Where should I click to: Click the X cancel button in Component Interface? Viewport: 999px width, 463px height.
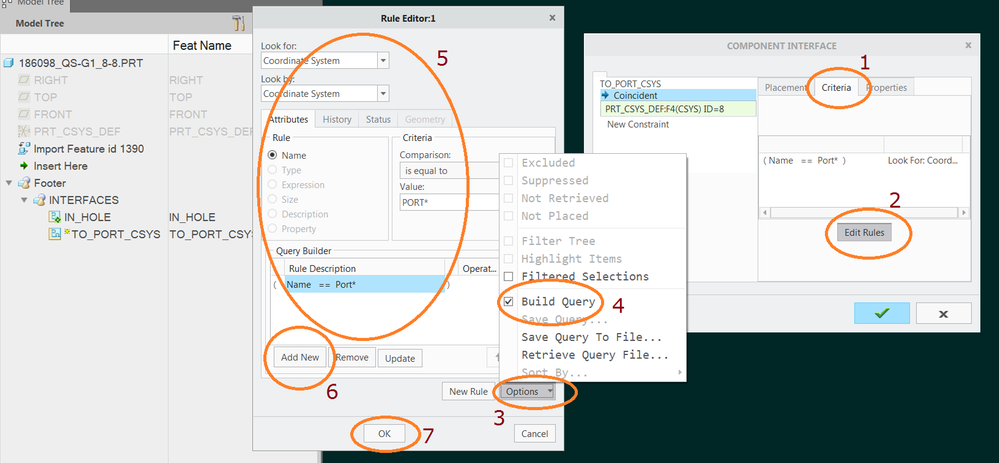pyautogui.click(x=942, y=313)
